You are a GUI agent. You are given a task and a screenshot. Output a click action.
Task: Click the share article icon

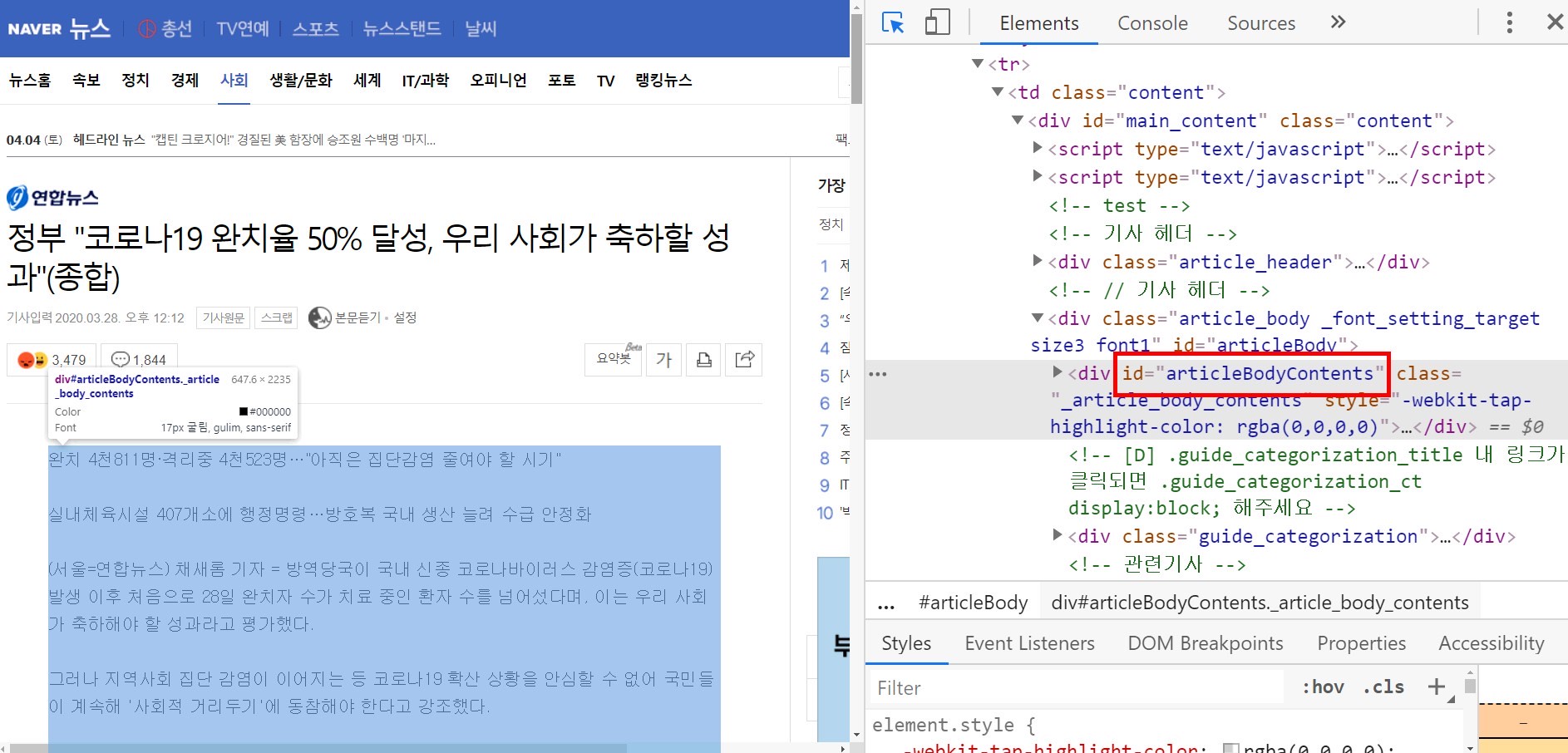(x=744, y=359)
